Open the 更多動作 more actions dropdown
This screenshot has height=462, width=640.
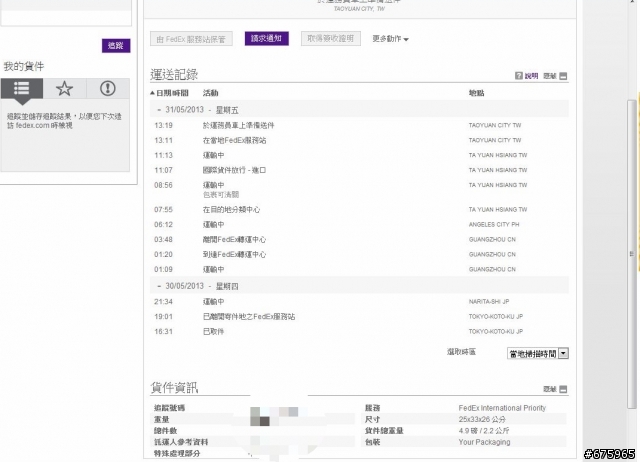(x=390, y=39)
